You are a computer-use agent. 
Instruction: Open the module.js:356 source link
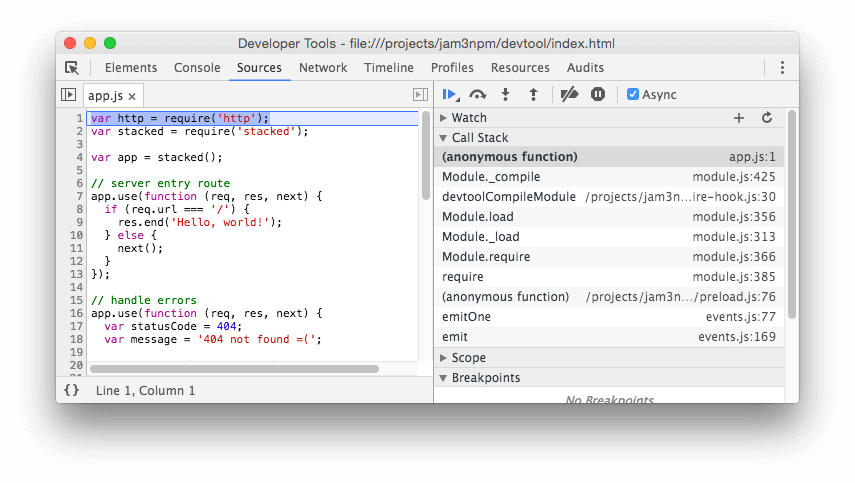pyautogui.click(x=734, y=217)
